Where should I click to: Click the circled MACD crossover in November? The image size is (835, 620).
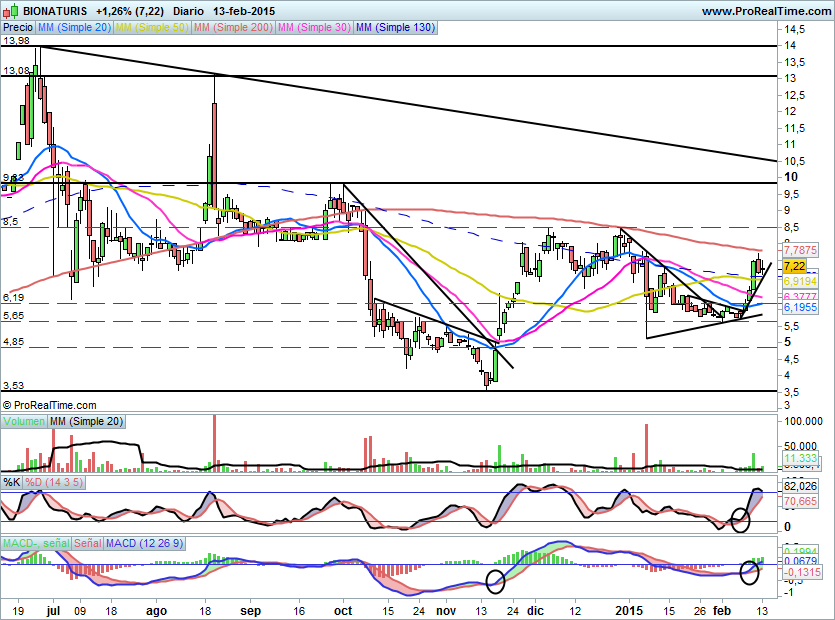[x=495, y=580]
